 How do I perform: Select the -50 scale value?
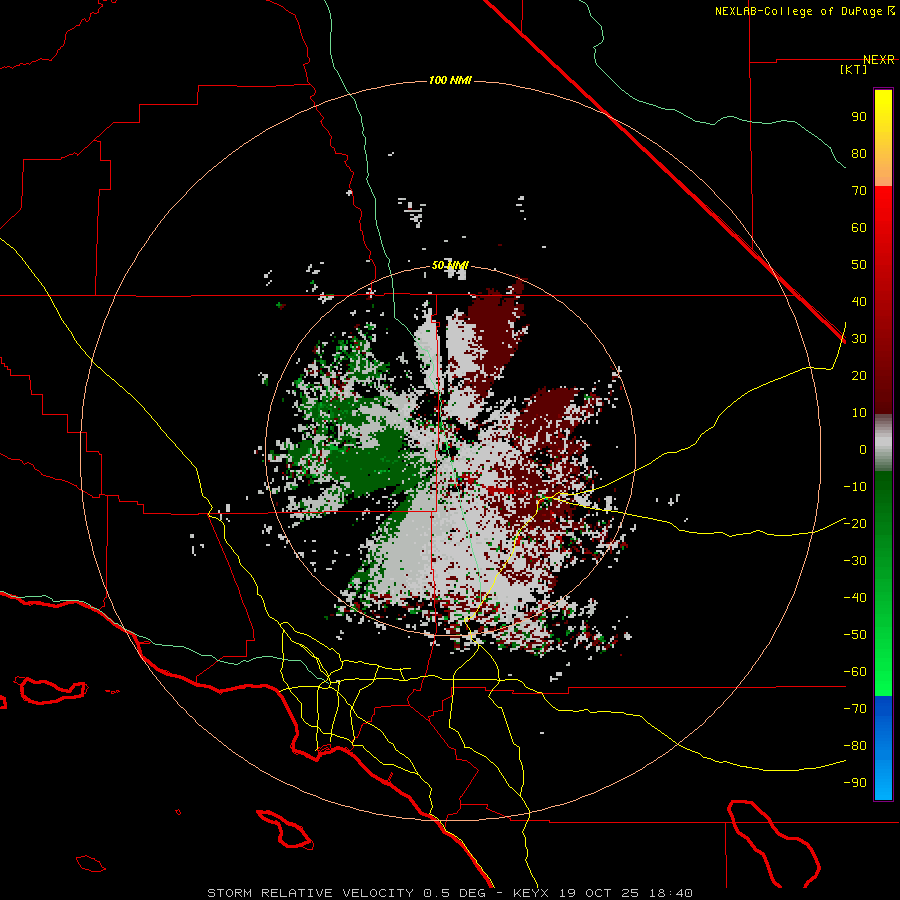855,635
